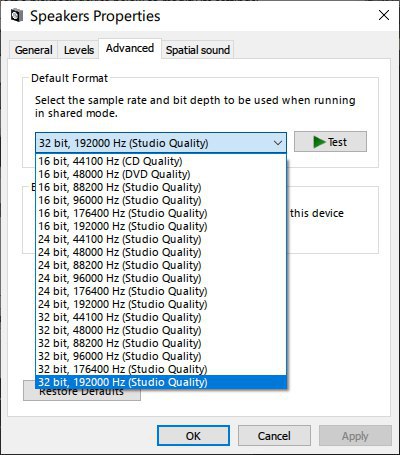Close the Speakers Properties dialog
This screenshot has width=400, height=455.
pos(384,15)
